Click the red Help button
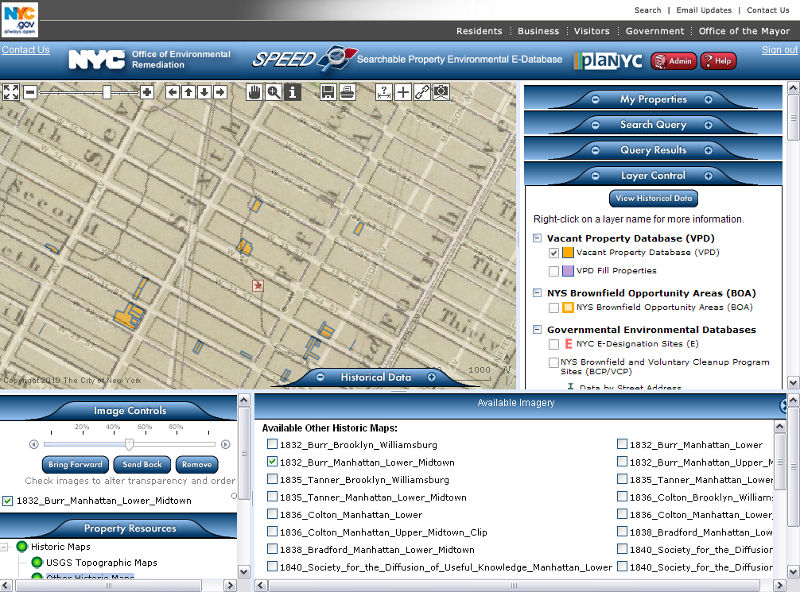Screen dimensions: 800x592 [718, 61]
